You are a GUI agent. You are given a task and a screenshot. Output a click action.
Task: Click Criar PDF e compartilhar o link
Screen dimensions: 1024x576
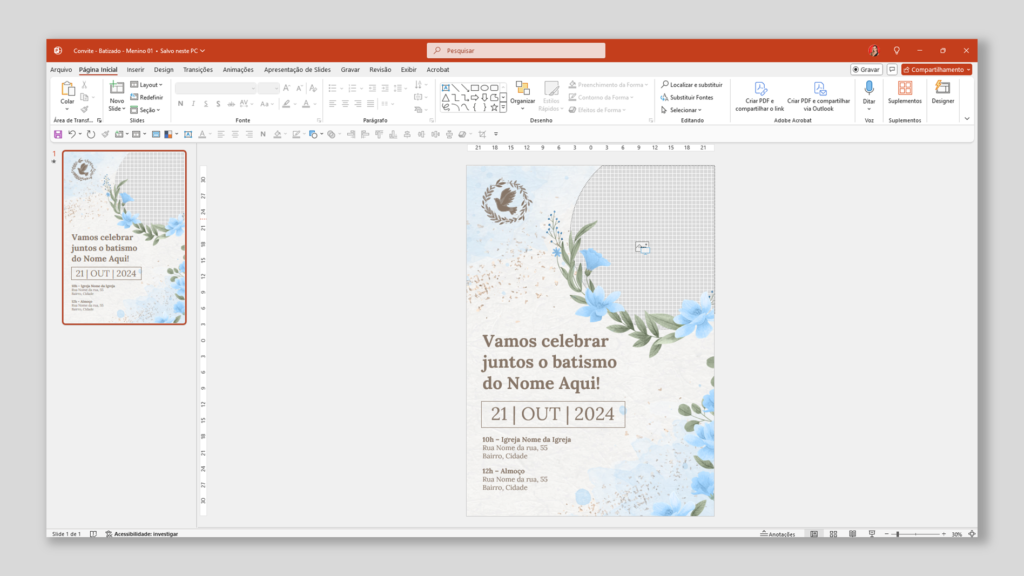point(760,97)
